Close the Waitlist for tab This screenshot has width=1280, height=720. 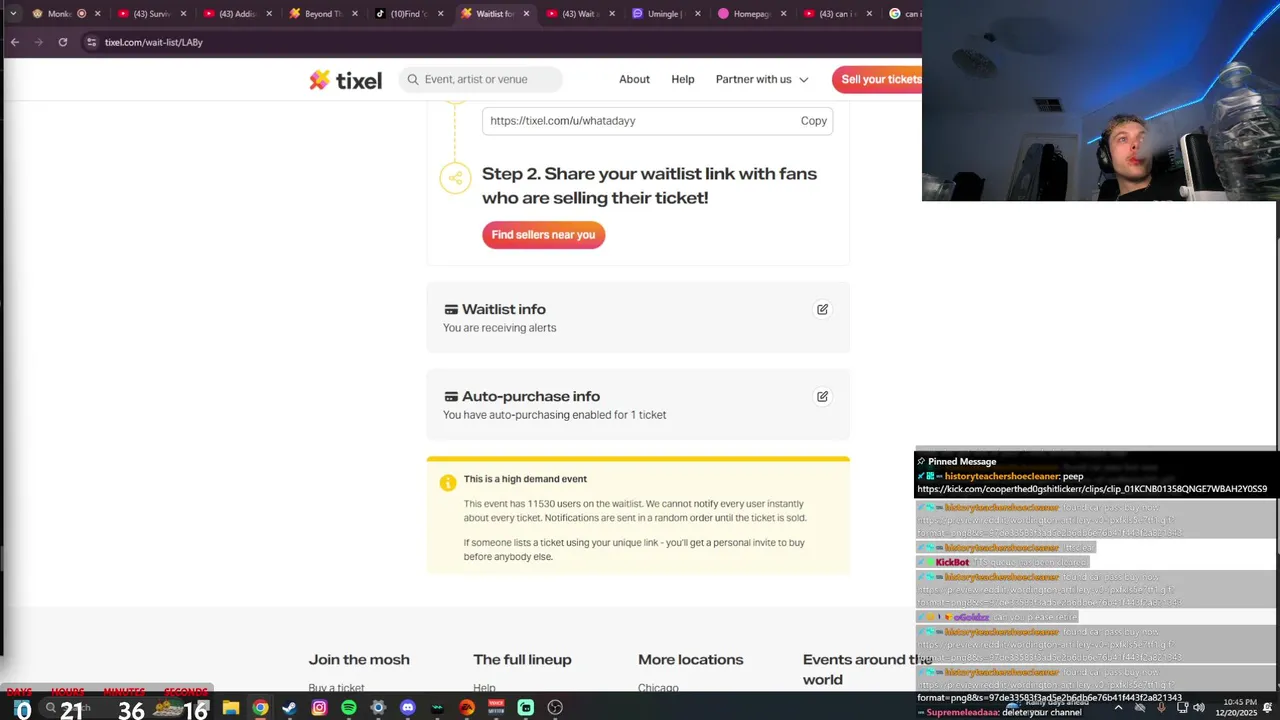(x=526, y=14)
